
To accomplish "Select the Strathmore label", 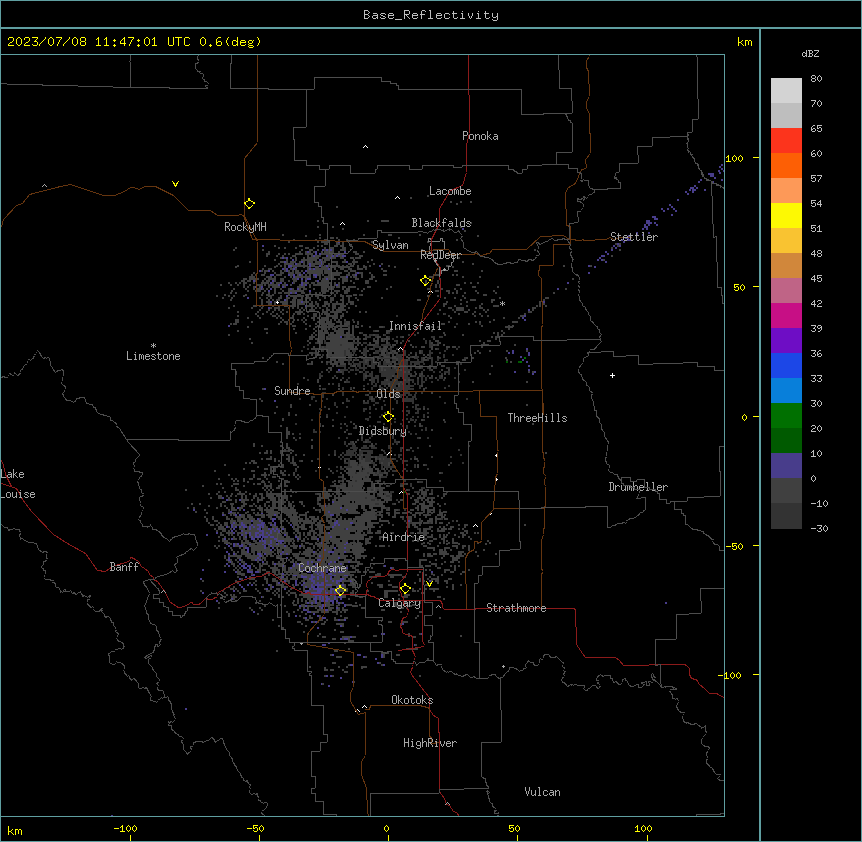I will (x=516, y=608).
